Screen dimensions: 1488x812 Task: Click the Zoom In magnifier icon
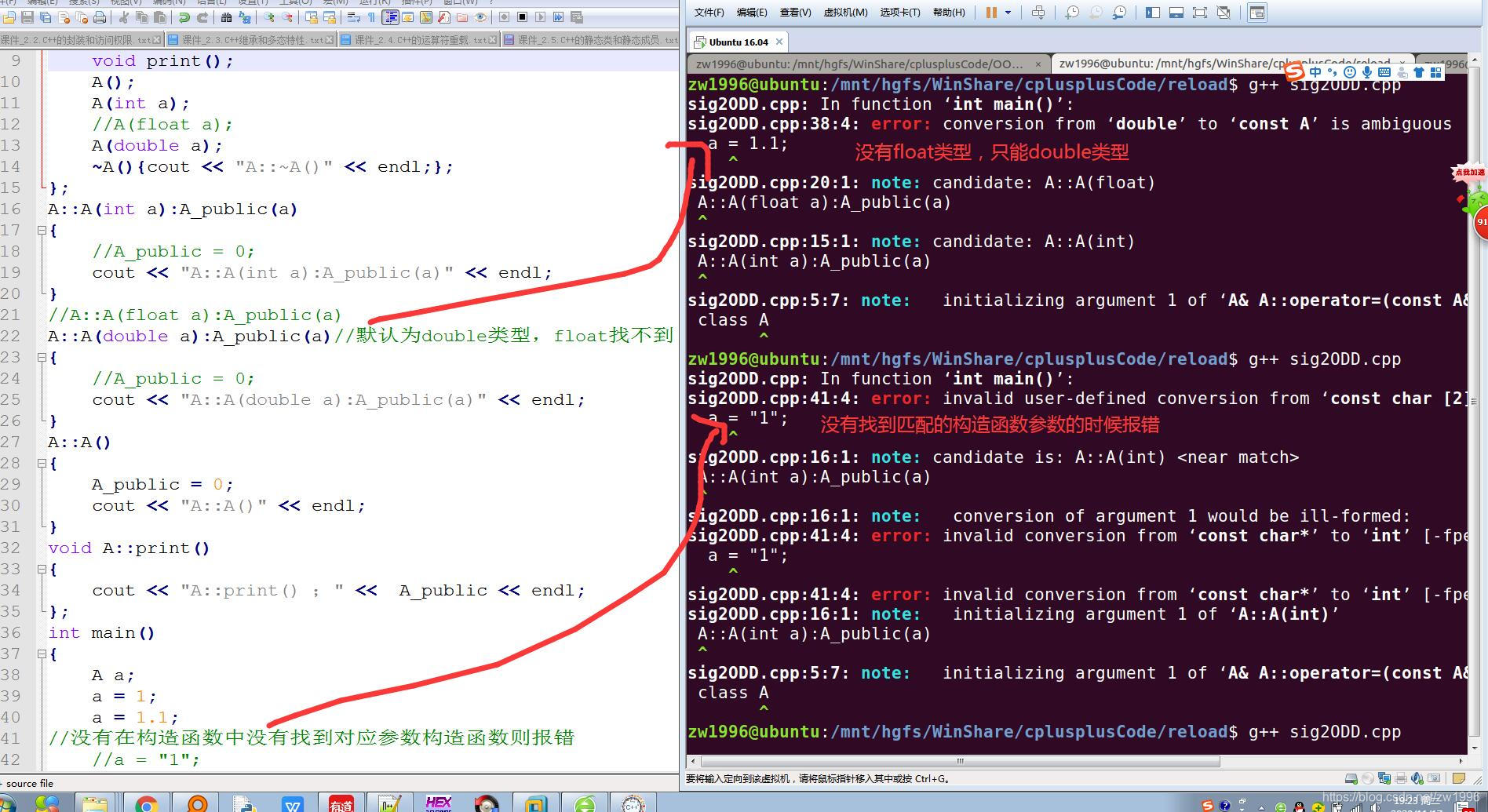[268, 16]
